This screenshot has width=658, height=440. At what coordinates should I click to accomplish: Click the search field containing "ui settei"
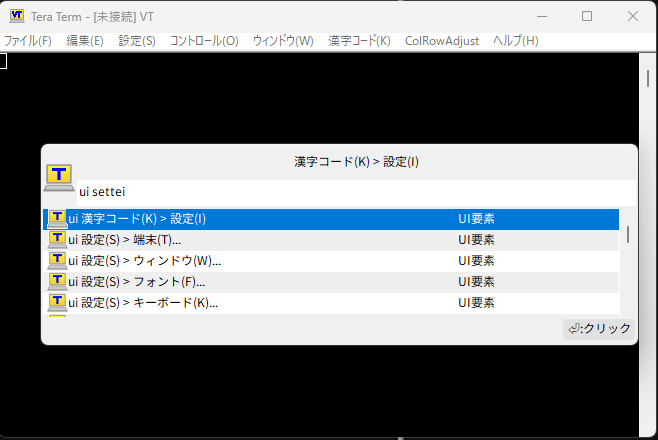pyautogui.click(x=350, y=191)
